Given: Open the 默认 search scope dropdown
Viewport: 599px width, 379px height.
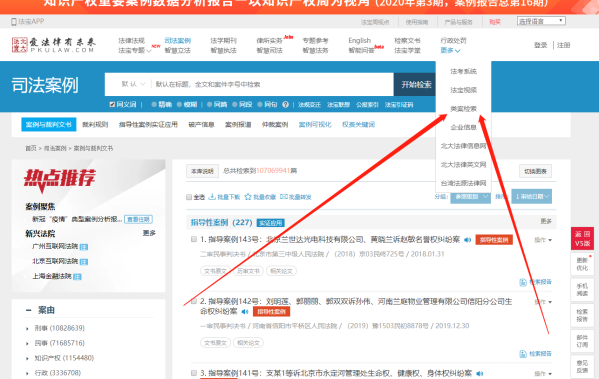Looking at the screenshot, I should click(133, 84).
